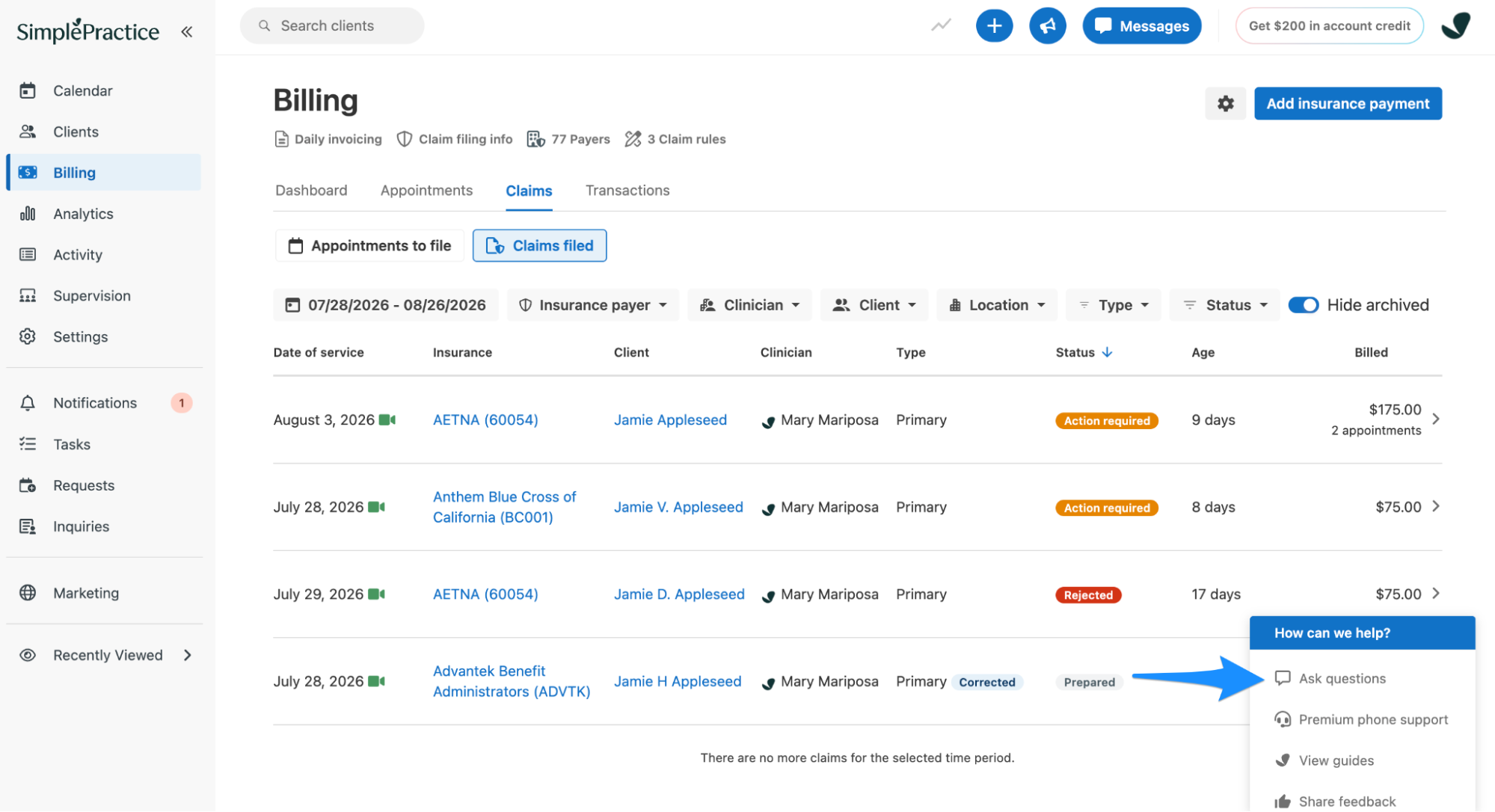Click the video icon on August 3 row

(x=387, y=420)
